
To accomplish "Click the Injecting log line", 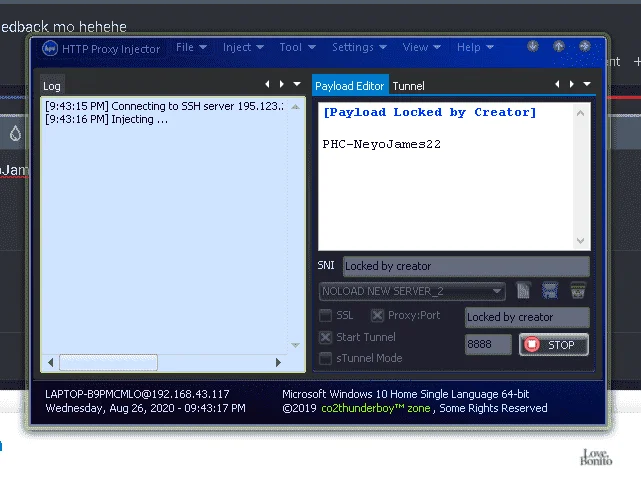I will (x=106, y=119).
